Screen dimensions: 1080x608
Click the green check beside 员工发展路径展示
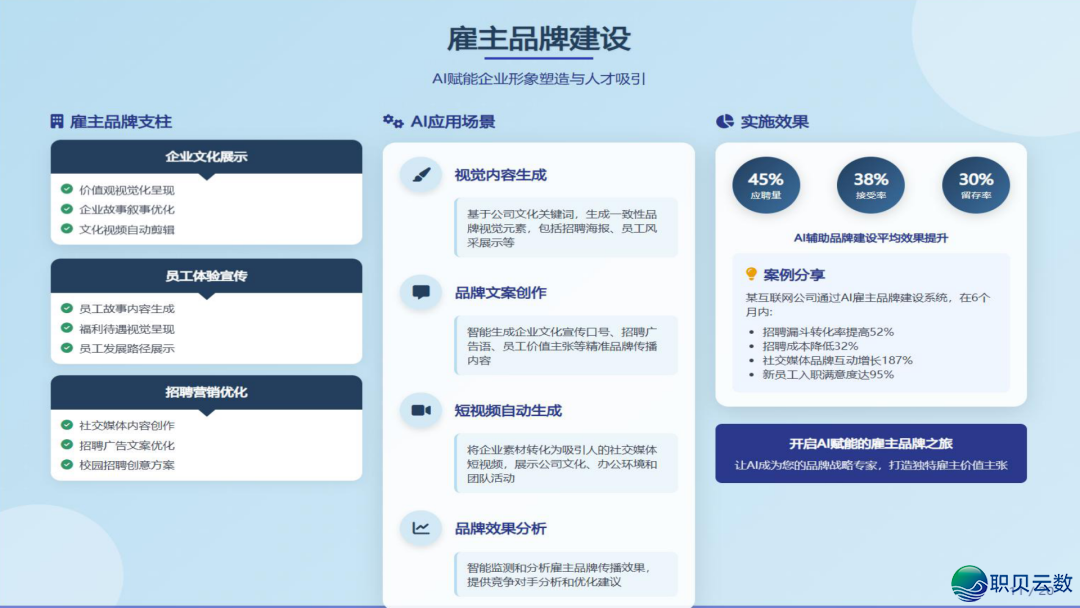click(x=67, y=348)
